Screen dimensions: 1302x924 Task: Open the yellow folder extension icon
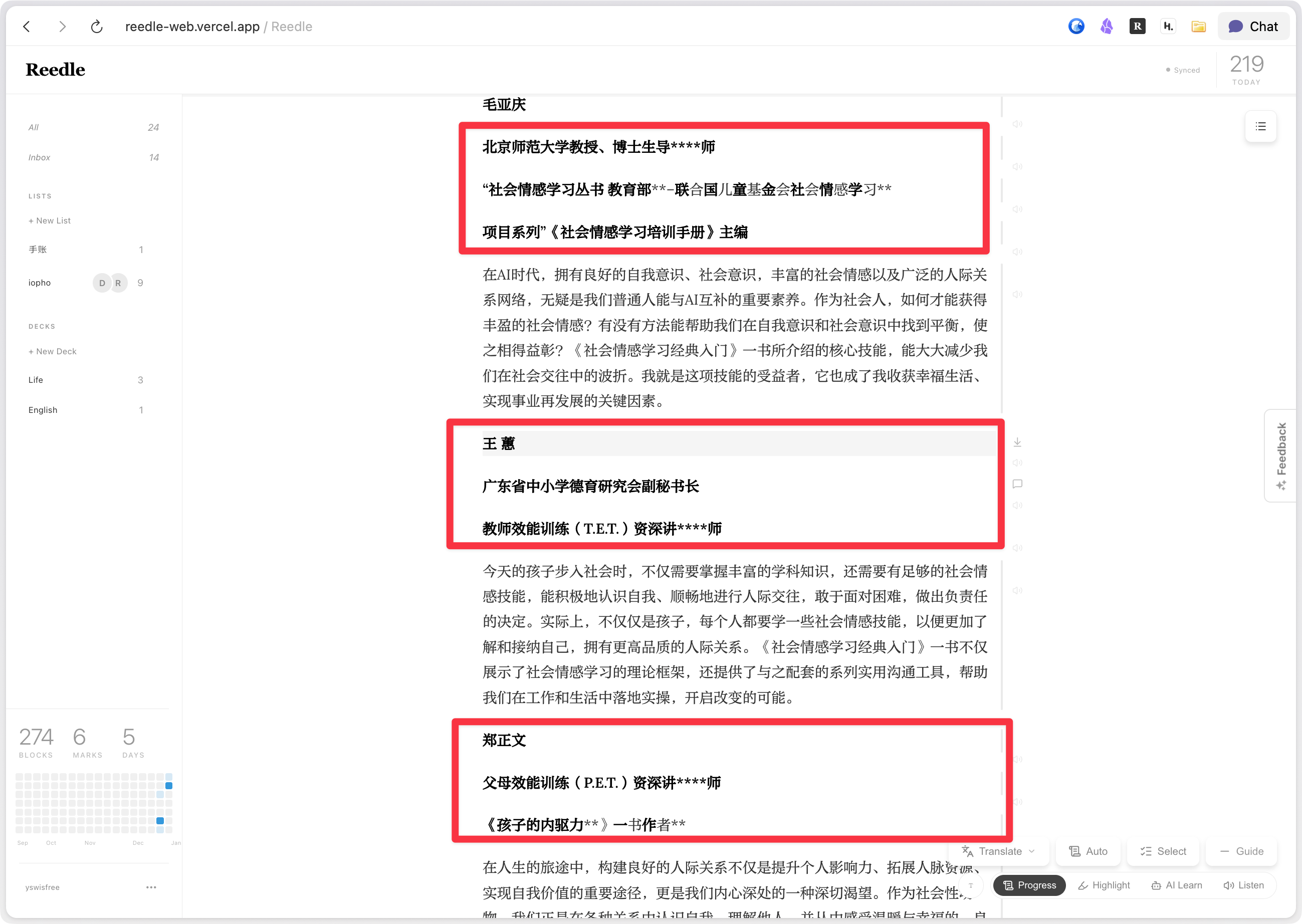1198,26
